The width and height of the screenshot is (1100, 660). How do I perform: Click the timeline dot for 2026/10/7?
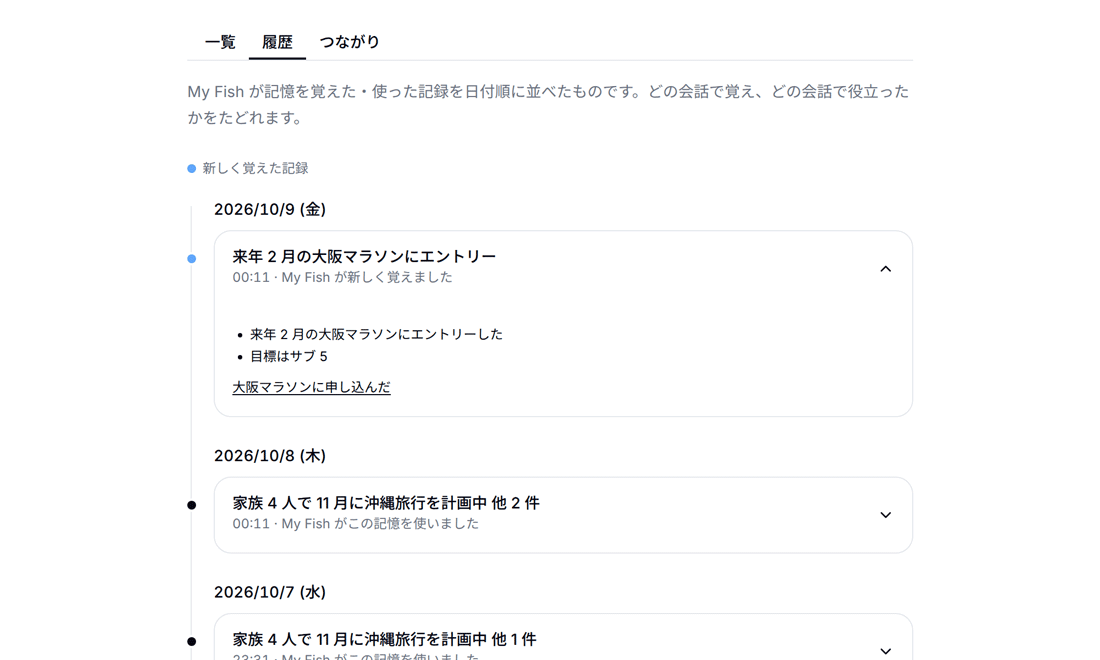click(192, 641)
